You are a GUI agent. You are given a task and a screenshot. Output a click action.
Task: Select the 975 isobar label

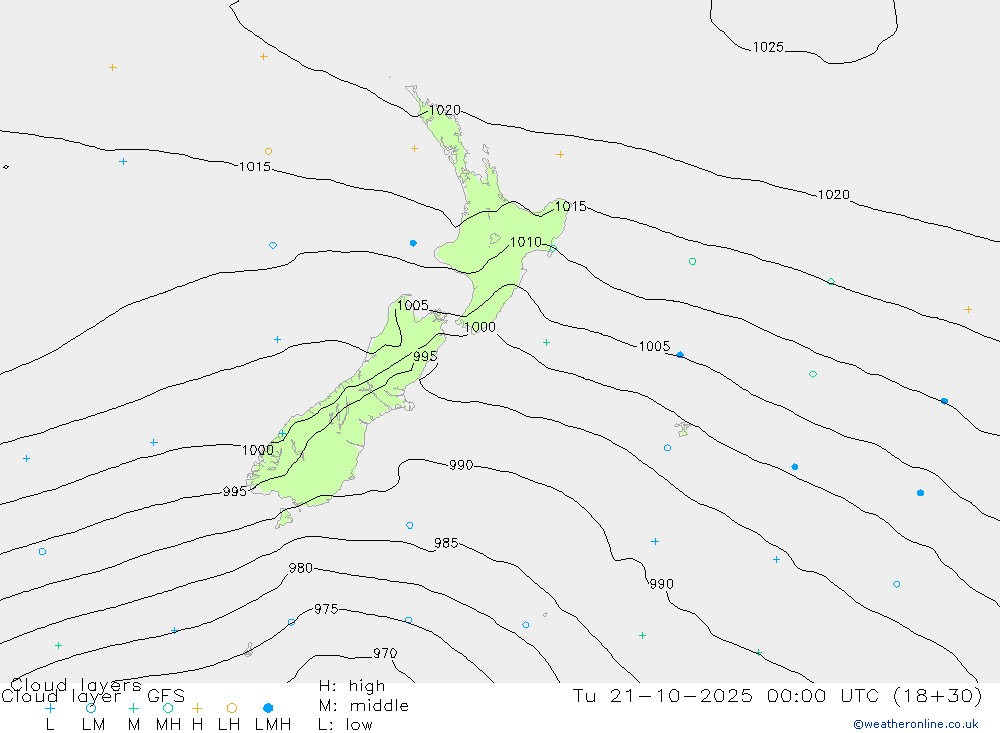[x=326, y=609]
